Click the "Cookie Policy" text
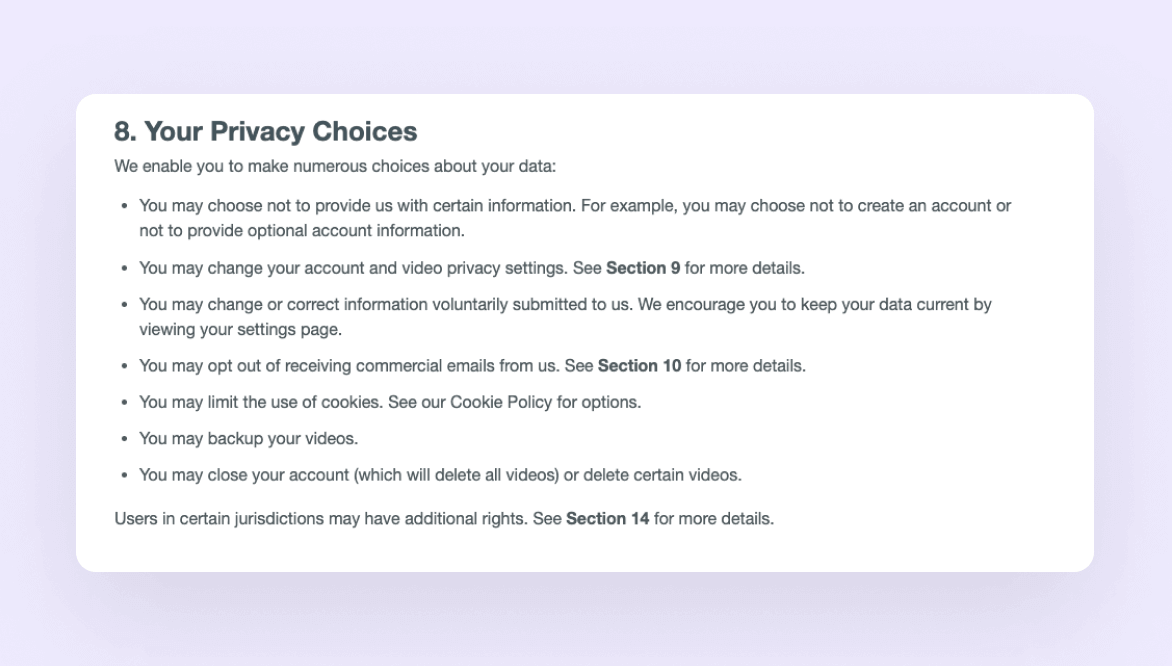The image size is (1172, 666). pos(497,402)
